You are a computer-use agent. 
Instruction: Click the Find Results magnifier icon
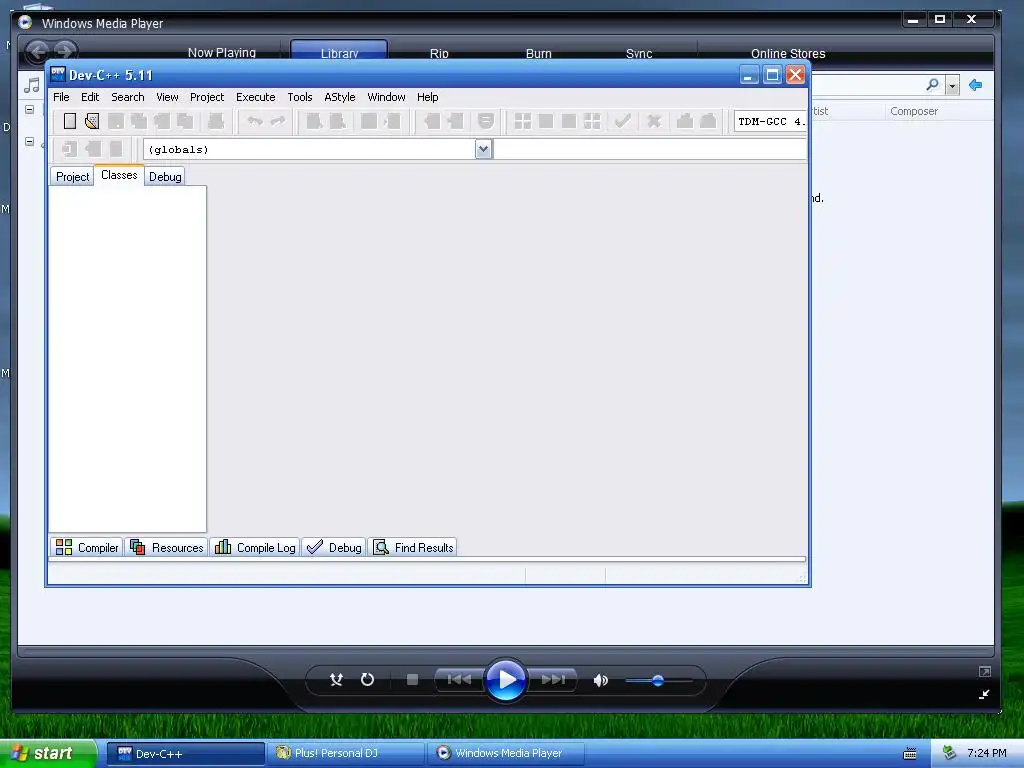click(381, 547)
